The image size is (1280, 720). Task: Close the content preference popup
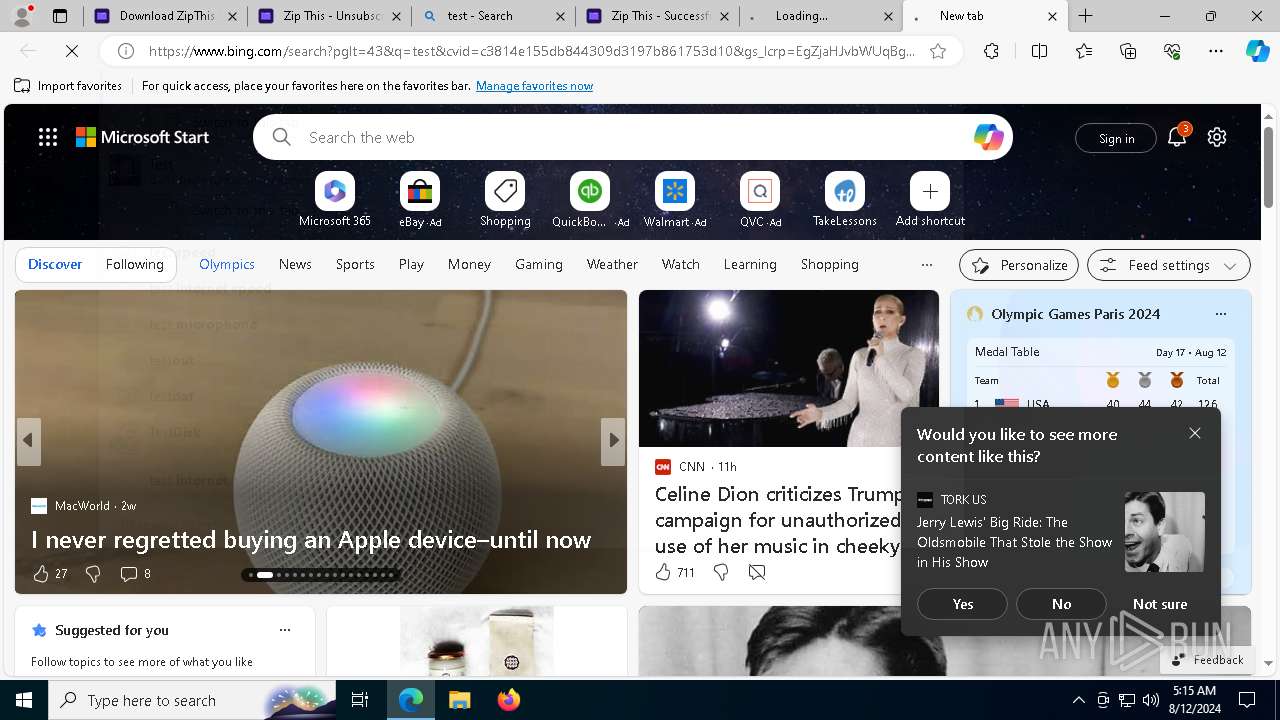pyautogui.click(x=1195, y=433)
